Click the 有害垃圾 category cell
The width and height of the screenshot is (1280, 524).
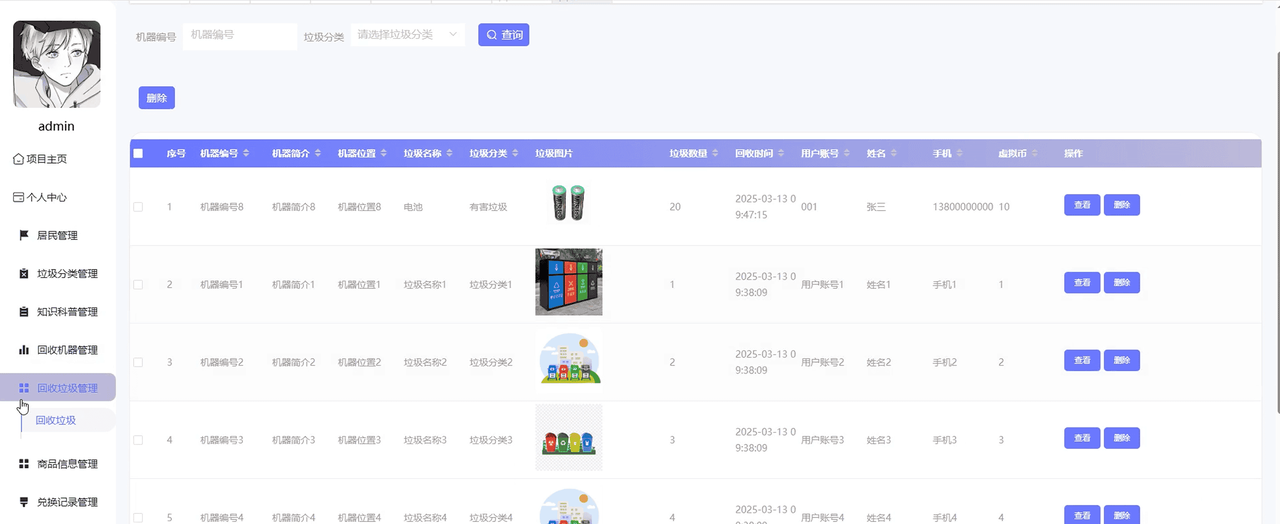pos(489,207)
